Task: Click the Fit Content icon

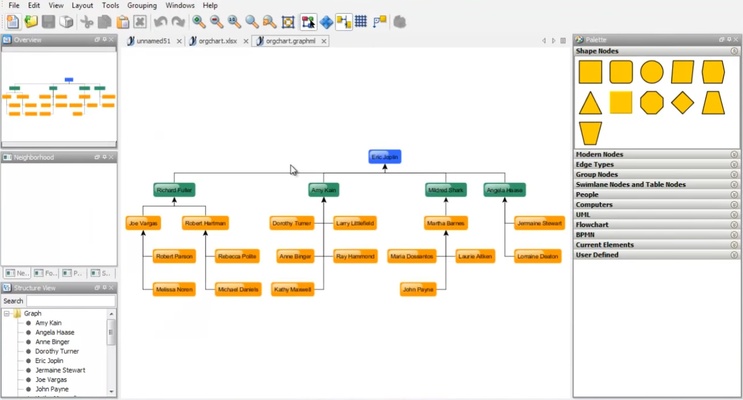Action: click(x=288, y=22)
